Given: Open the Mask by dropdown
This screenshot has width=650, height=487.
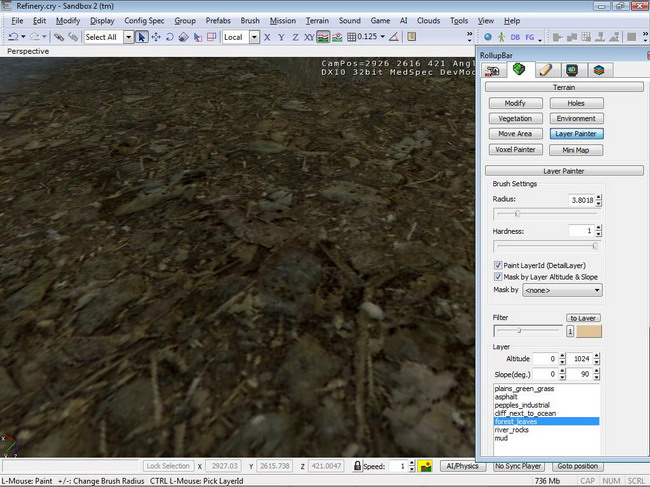Looking at the screenshot, I should tap(562, 290).
